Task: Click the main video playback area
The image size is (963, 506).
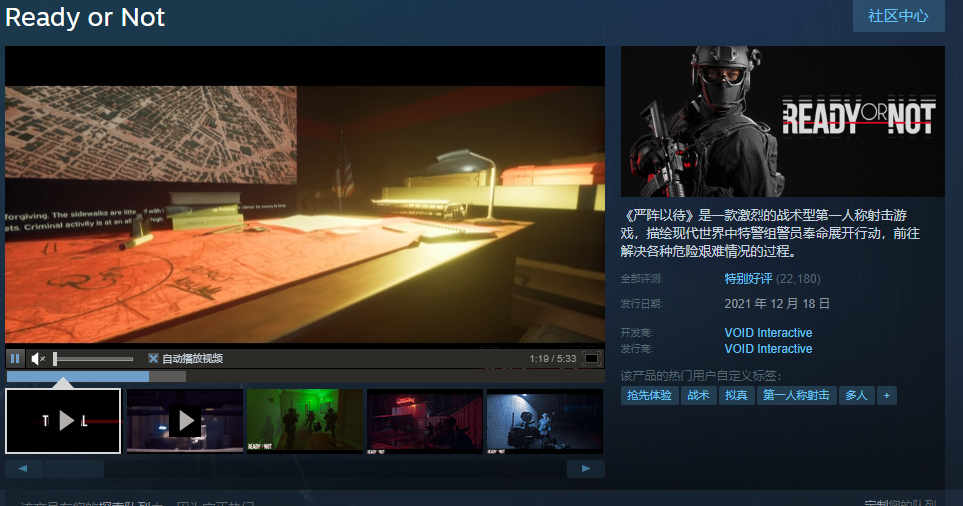Action: point(305,195)
